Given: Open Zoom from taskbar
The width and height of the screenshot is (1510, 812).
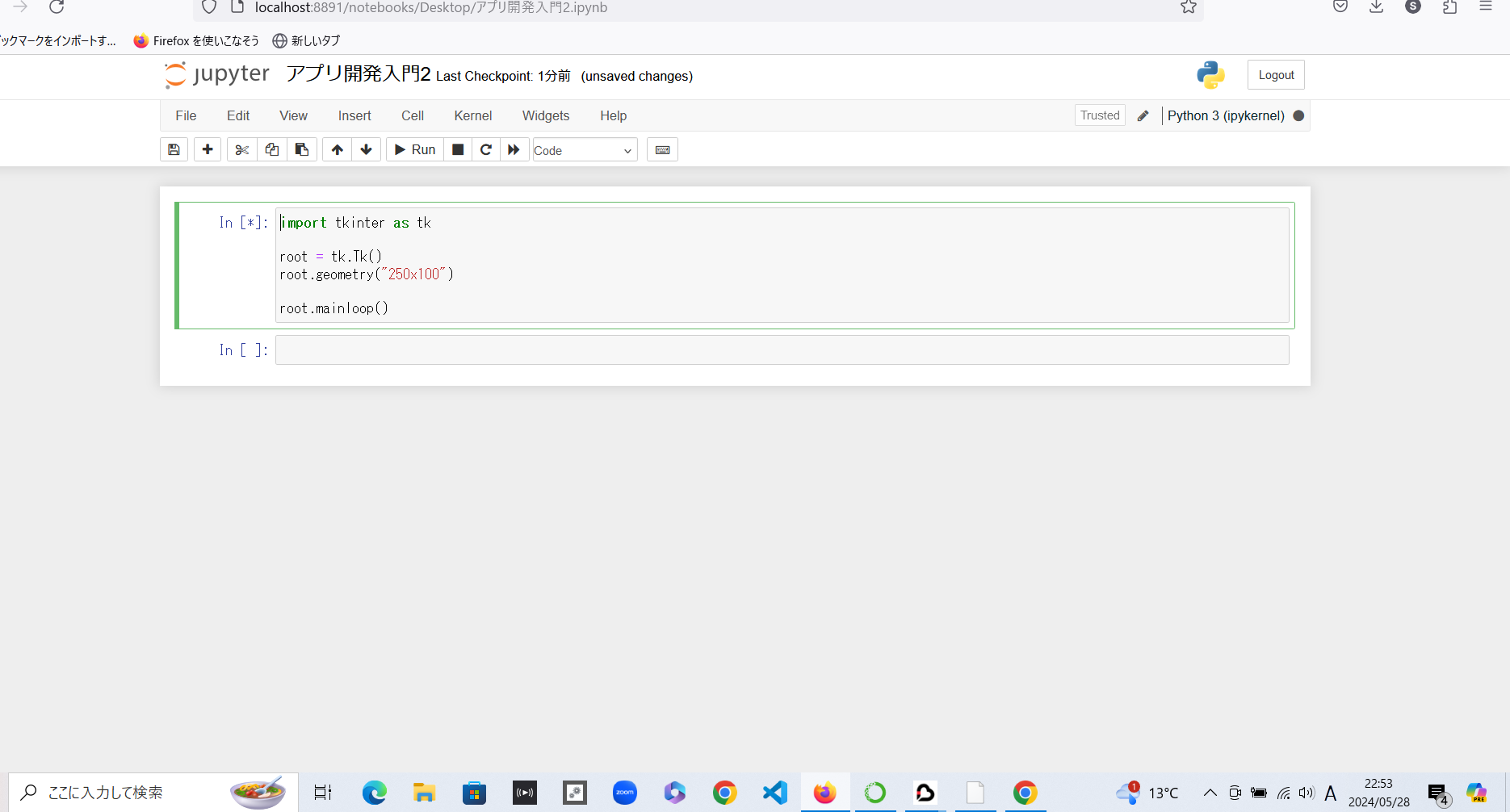Looking at the screenshot, I should [625, 793].
